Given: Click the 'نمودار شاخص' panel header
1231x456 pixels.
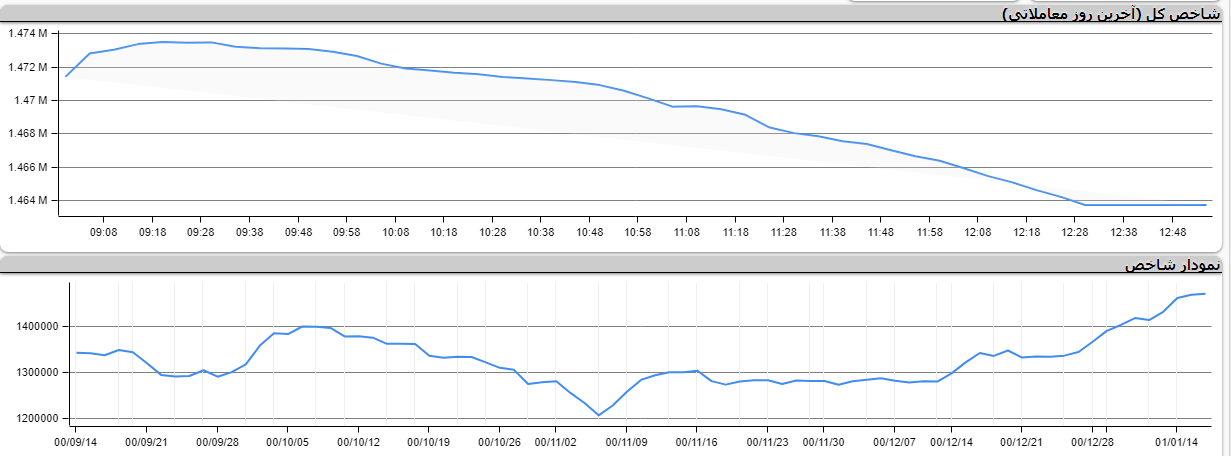Looking at the screenshot, I should [1172, 265].
